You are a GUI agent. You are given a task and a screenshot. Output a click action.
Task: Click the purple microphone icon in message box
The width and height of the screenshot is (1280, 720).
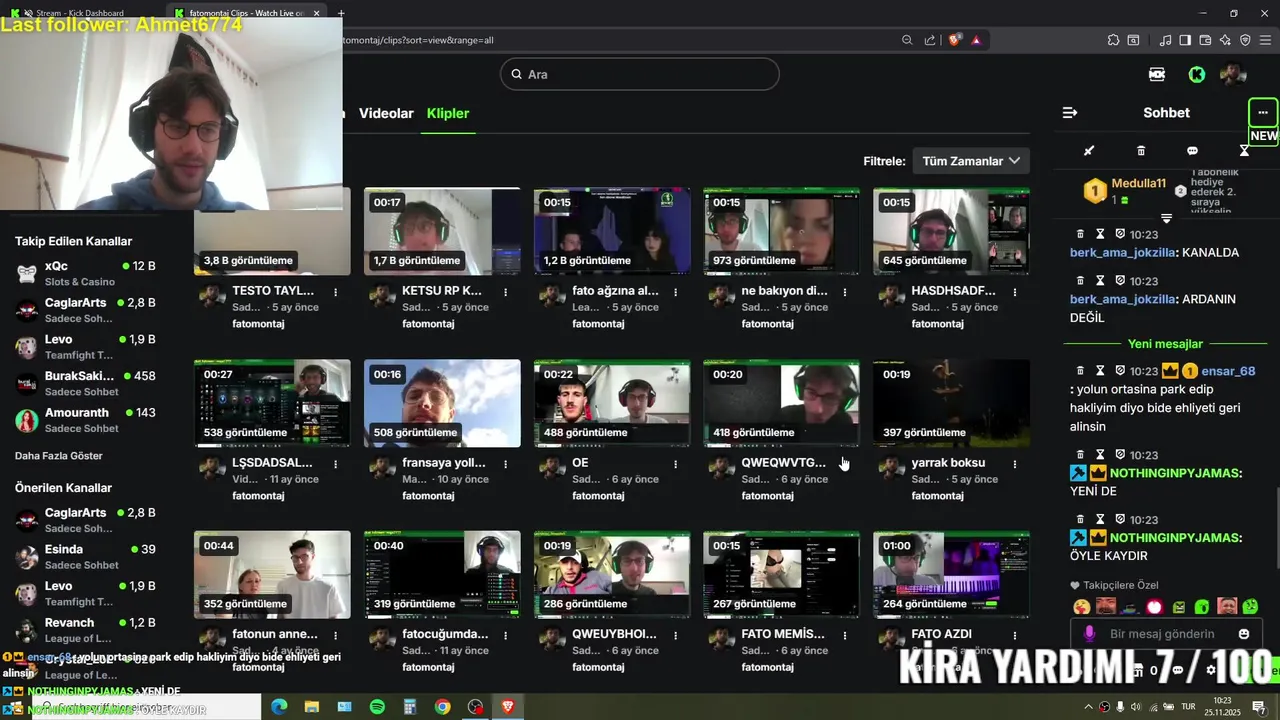[x=1089, y=634]
